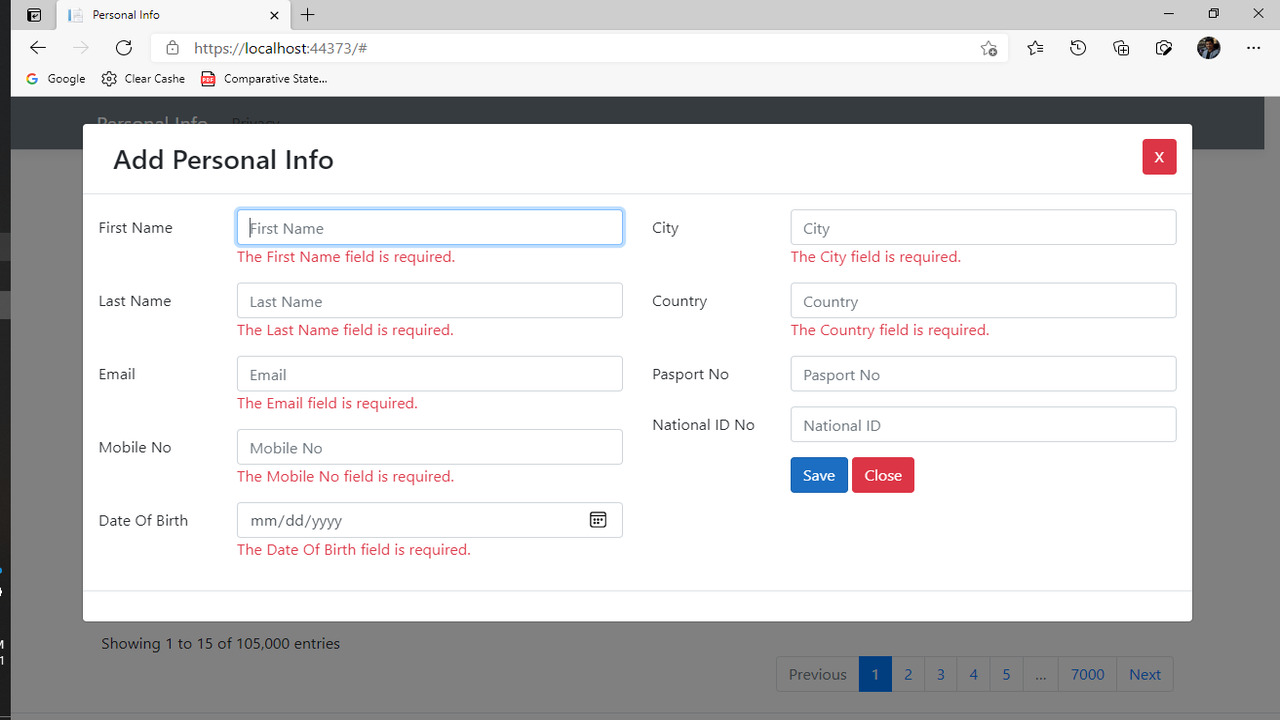Screen dimensions: 1280x720
Task: Dismiss the dialog with the X button
Action: [x=1159, y=157]
